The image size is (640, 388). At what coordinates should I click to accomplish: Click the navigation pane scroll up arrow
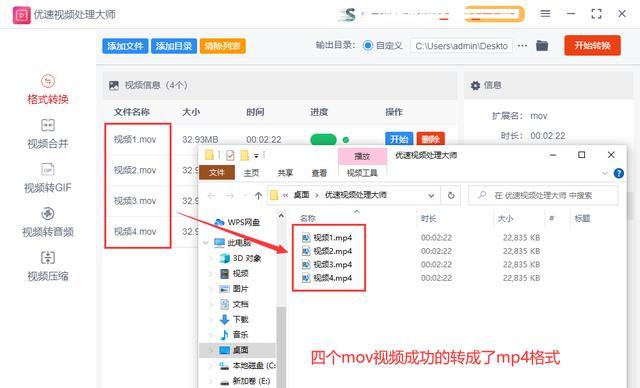pyautogui.click(x=281, y=216)
